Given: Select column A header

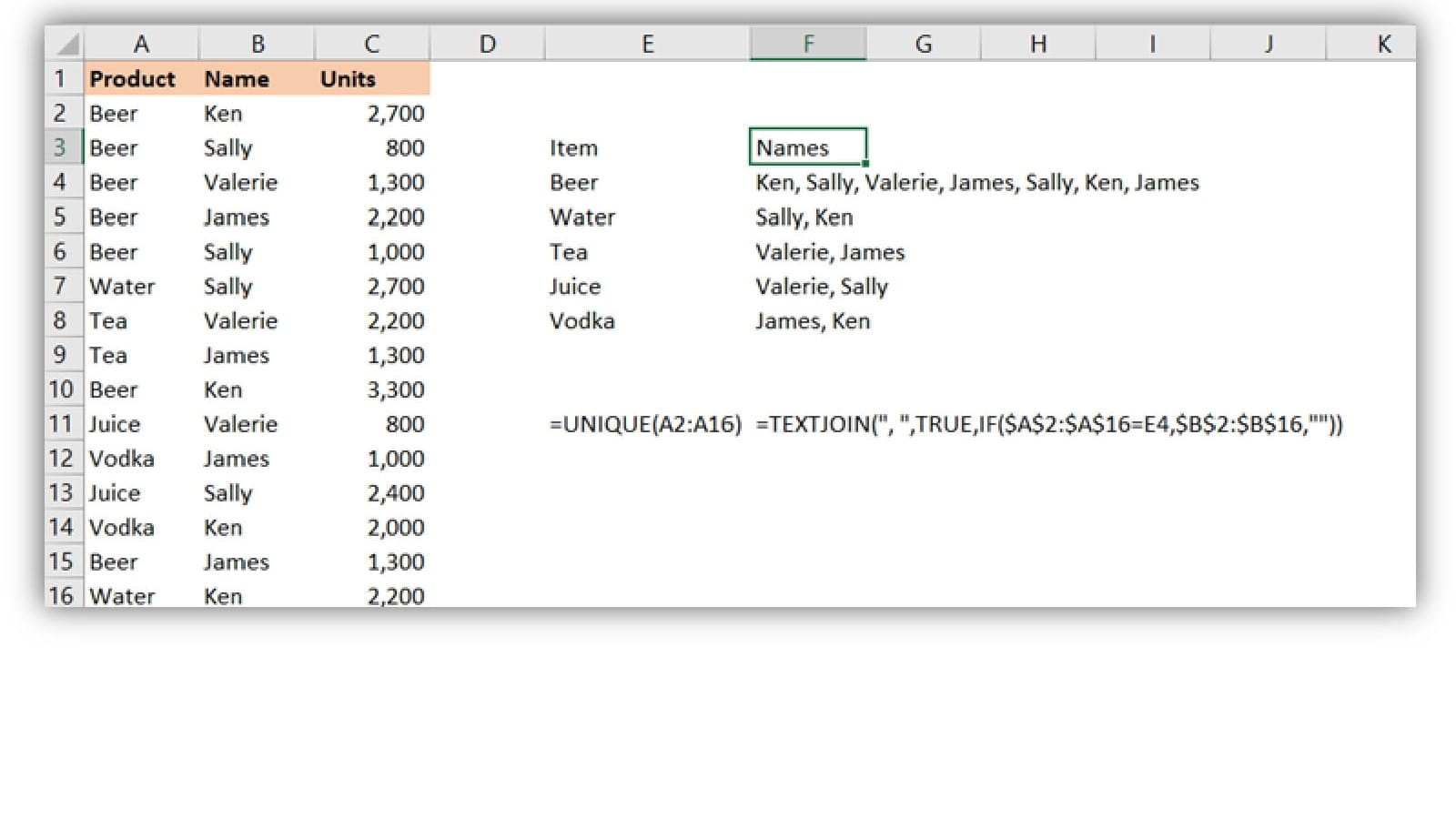Looking at the screenshot, I should coord(141,44).
